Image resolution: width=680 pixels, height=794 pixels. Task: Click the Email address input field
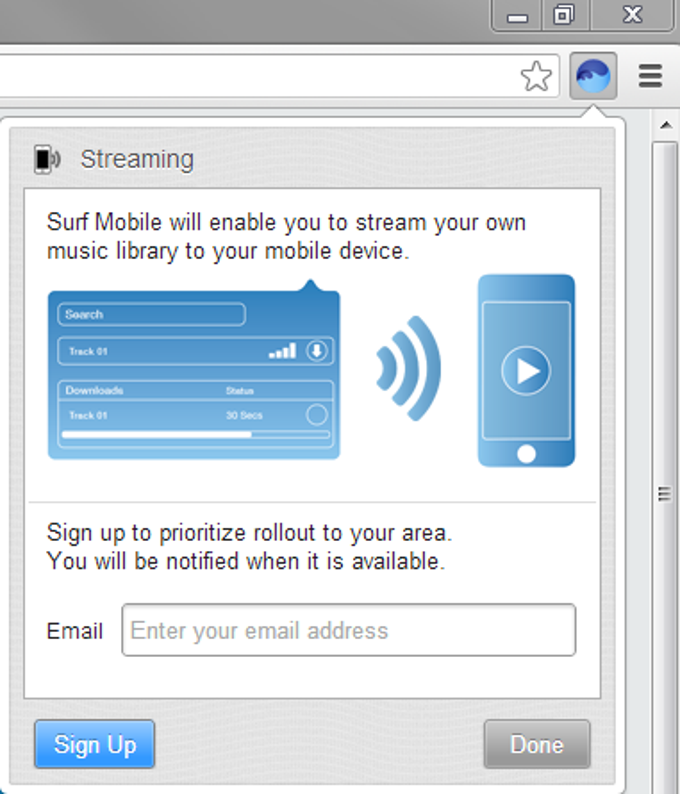[348, 630]
